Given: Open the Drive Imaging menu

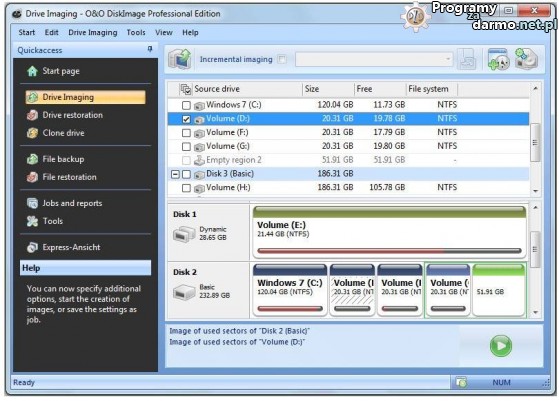Looking at the screenshot, I should point(93,32).
